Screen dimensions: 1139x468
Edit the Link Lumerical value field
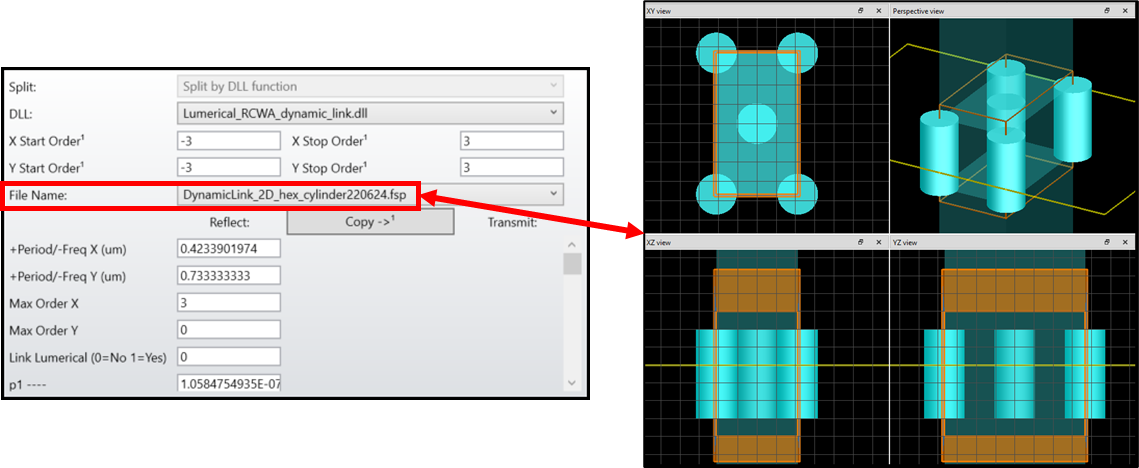click(229, 357)
